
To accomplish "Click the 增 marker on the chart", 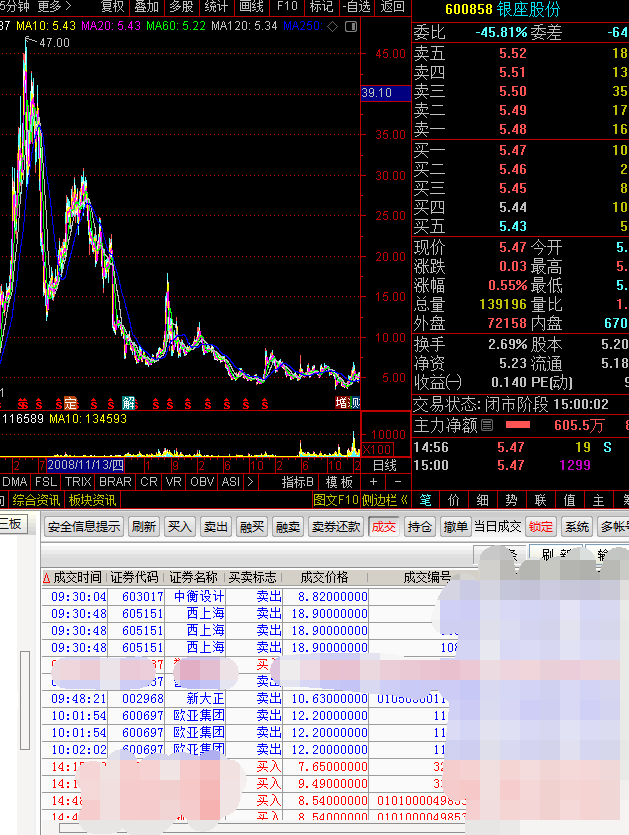I will [341, 403].
